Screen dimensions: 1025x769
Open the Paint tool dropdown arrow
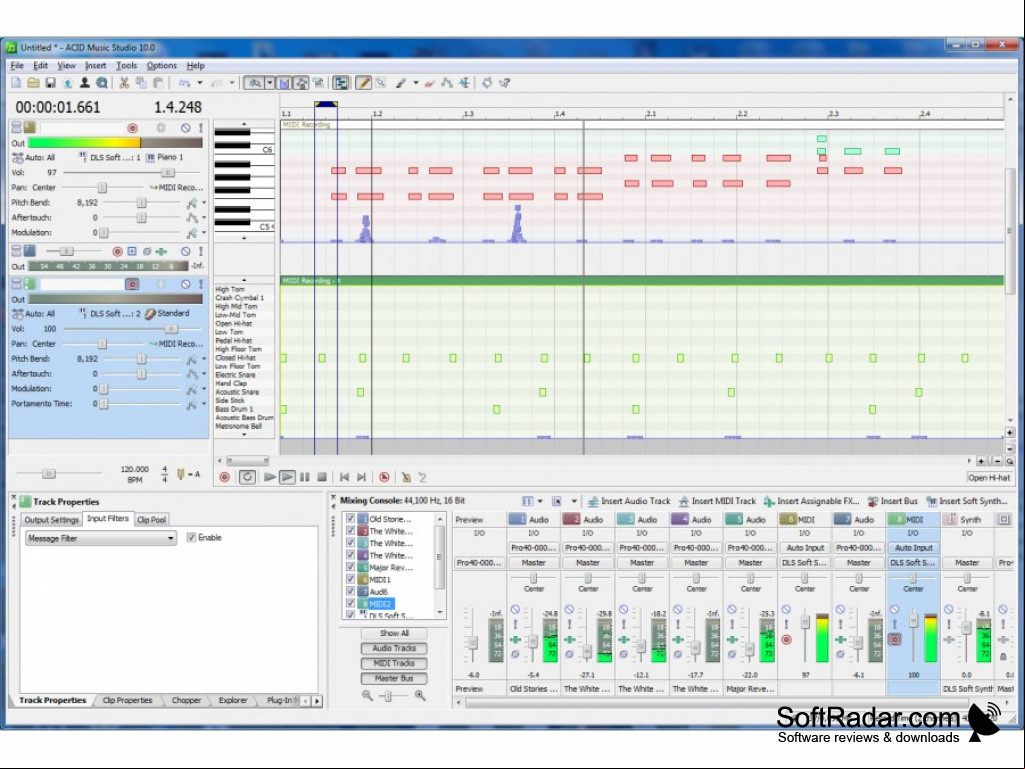[415, 83]
